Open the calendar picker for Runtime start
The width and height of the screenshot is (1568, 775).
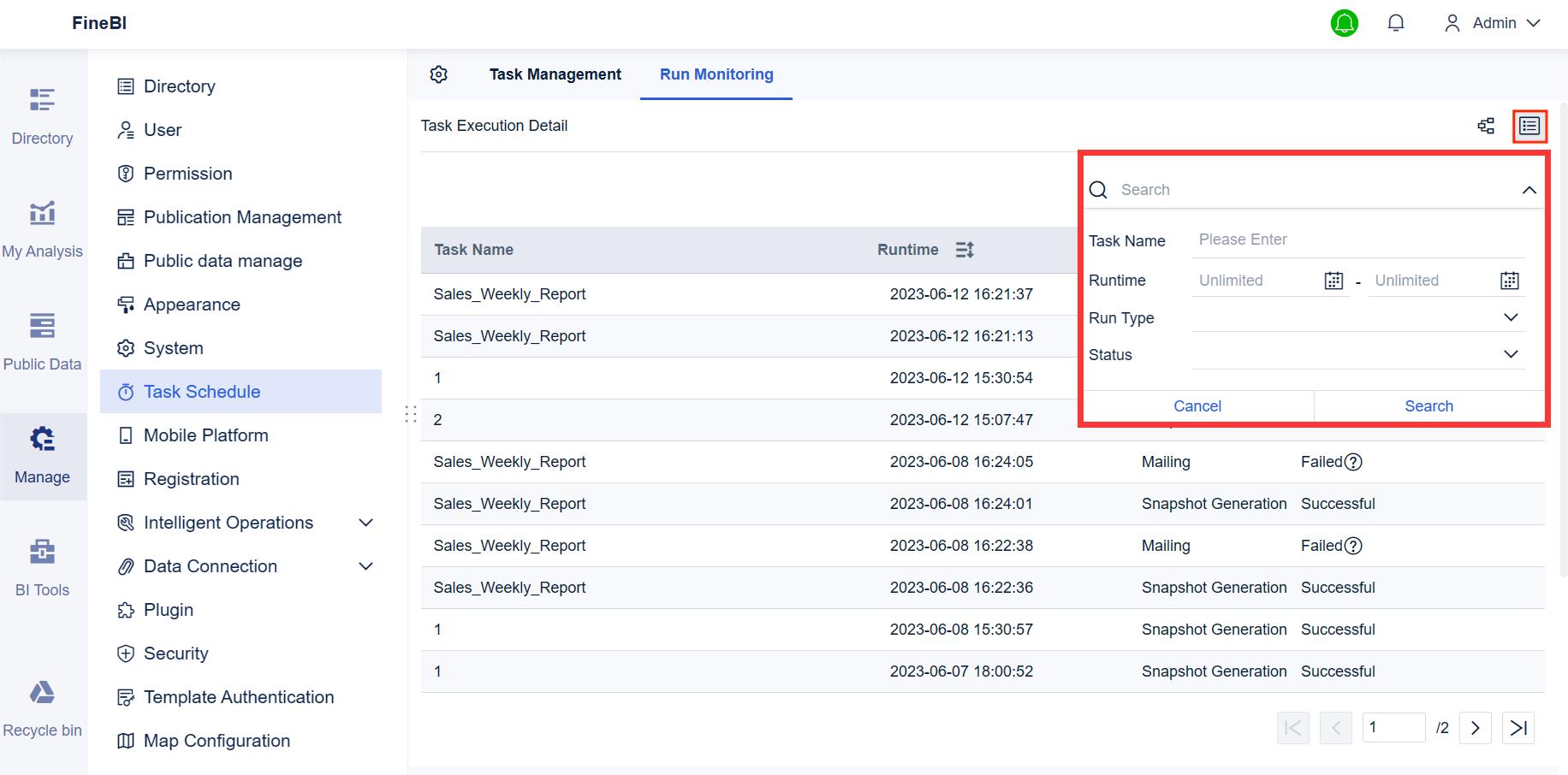coord(1333,280)
